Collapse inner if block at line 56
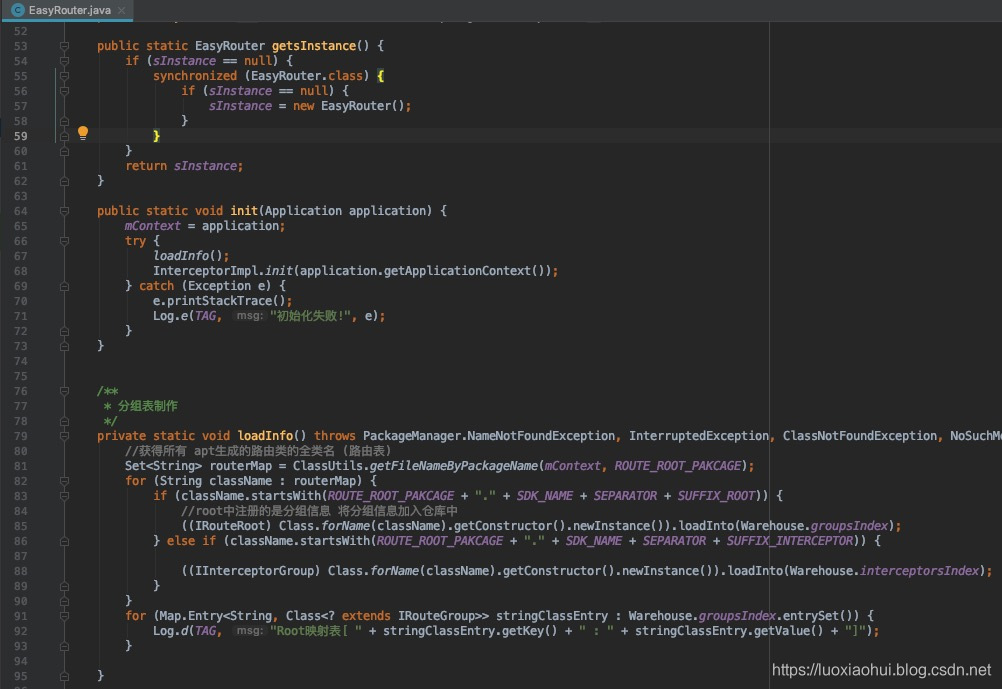 pos(65,91)
